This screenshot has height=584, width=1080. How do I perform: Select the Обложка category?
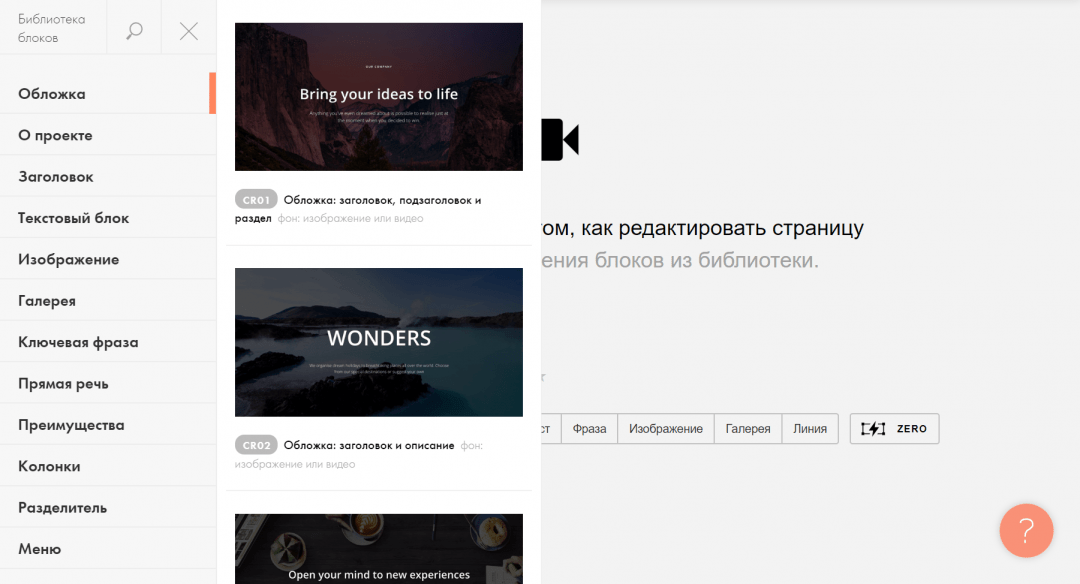tap(52, 94)
